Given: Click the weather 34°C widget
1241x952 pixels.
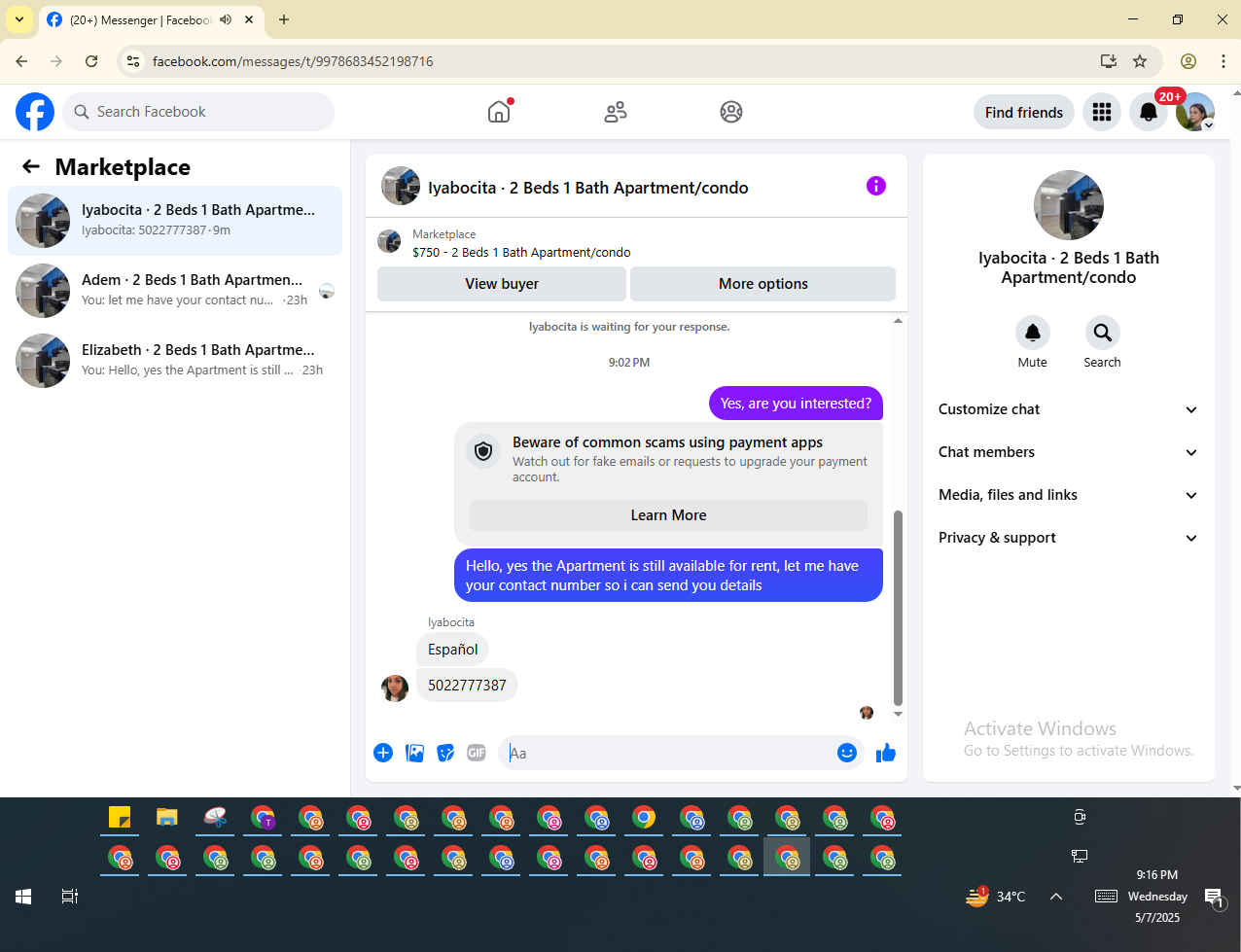Looking at the screenshot, I should (x=995, y=897).
